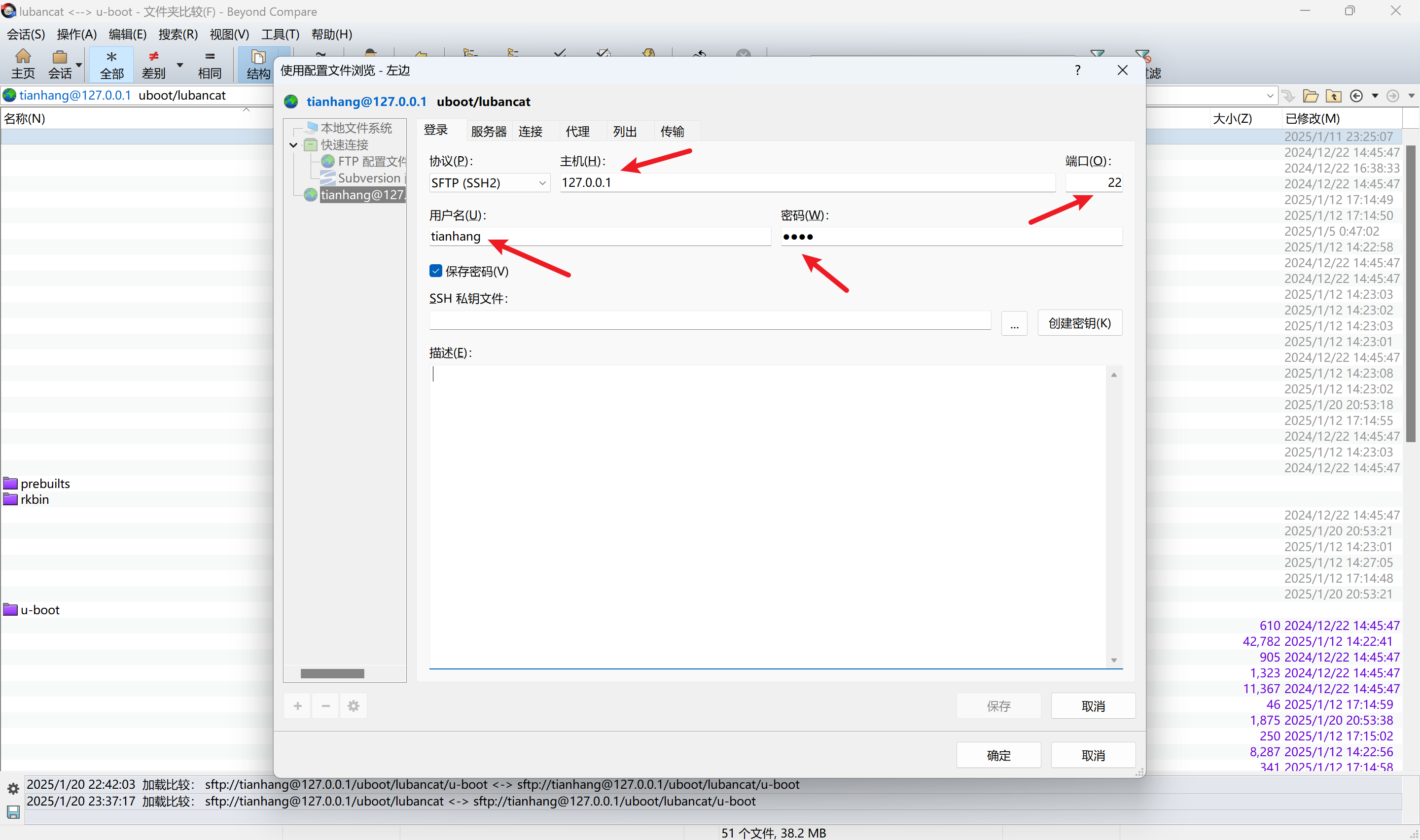Select the 主页 (Home) toolbar icon
Image resolution: width=1420 pixels, height=840 pixels.
[23, 64]
